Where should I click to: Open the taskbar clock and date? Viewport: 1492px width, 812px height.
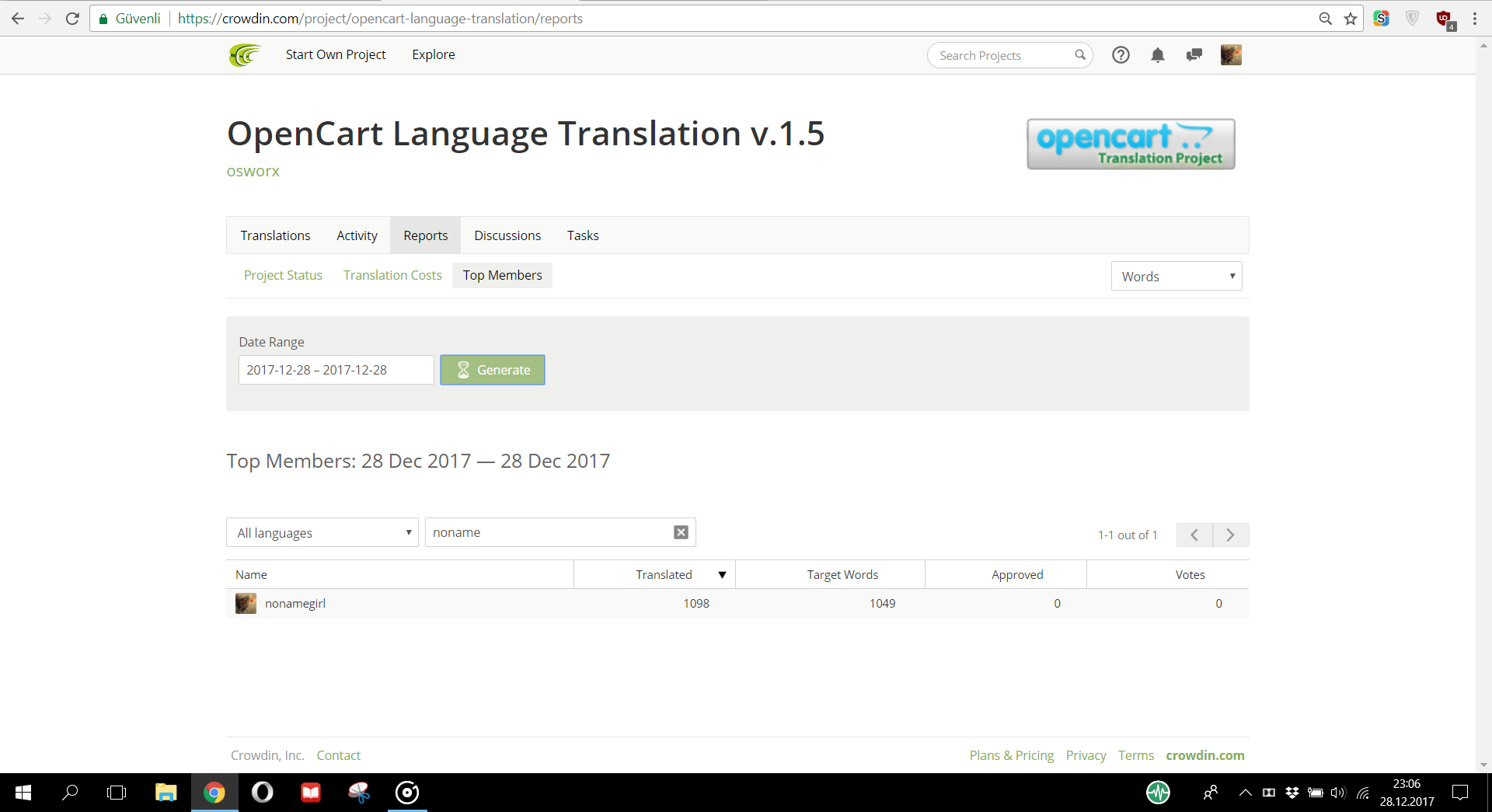[1407, 793]
